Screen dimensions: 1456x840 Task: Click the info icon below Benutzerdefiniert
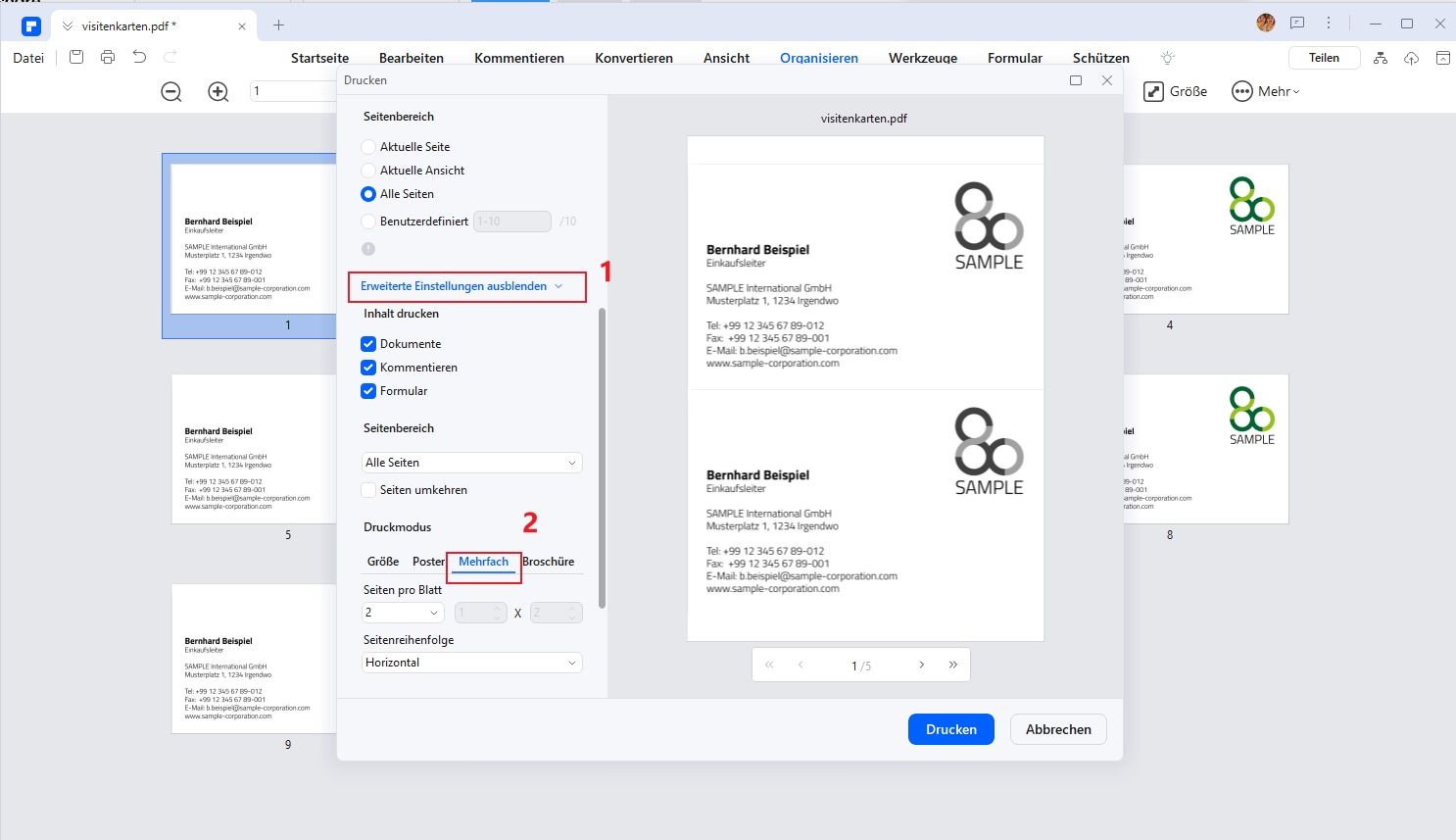pos(368,249)
